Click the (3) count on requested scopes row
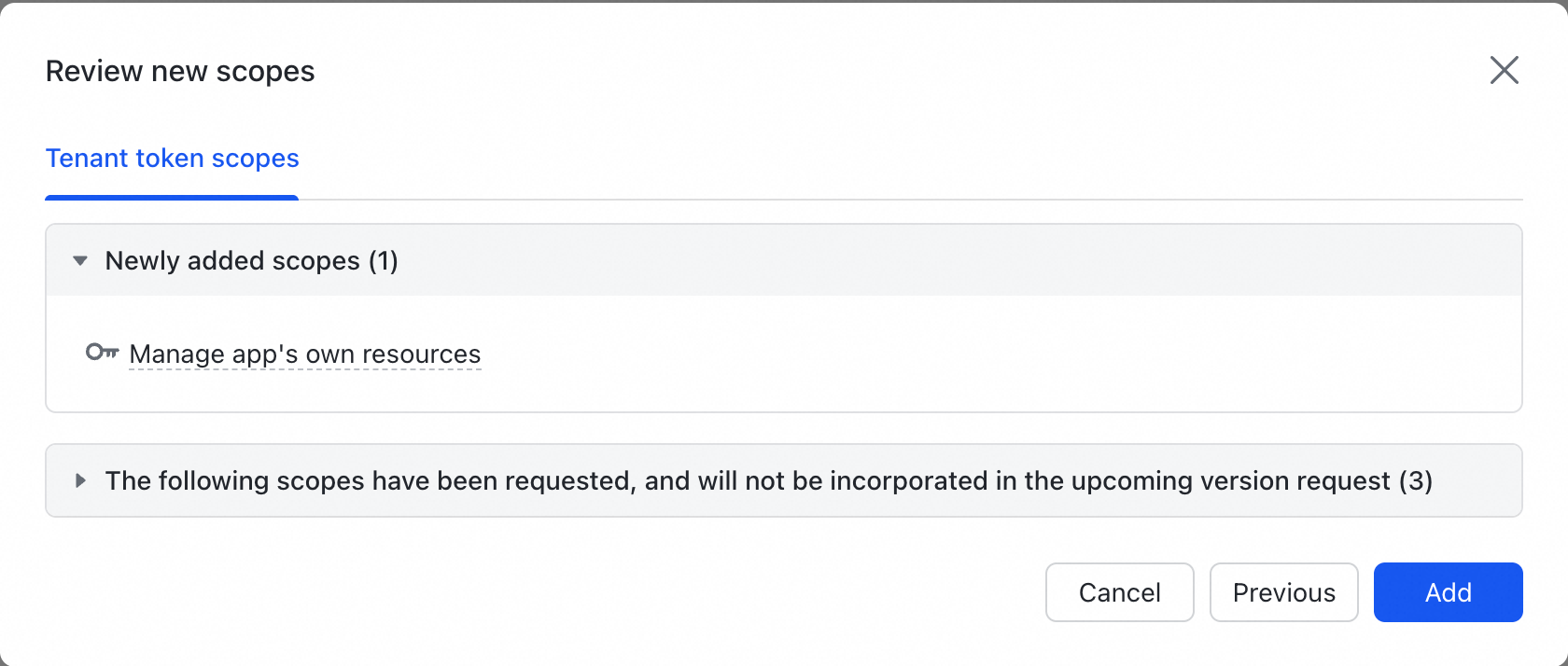 click(1416, 481)
